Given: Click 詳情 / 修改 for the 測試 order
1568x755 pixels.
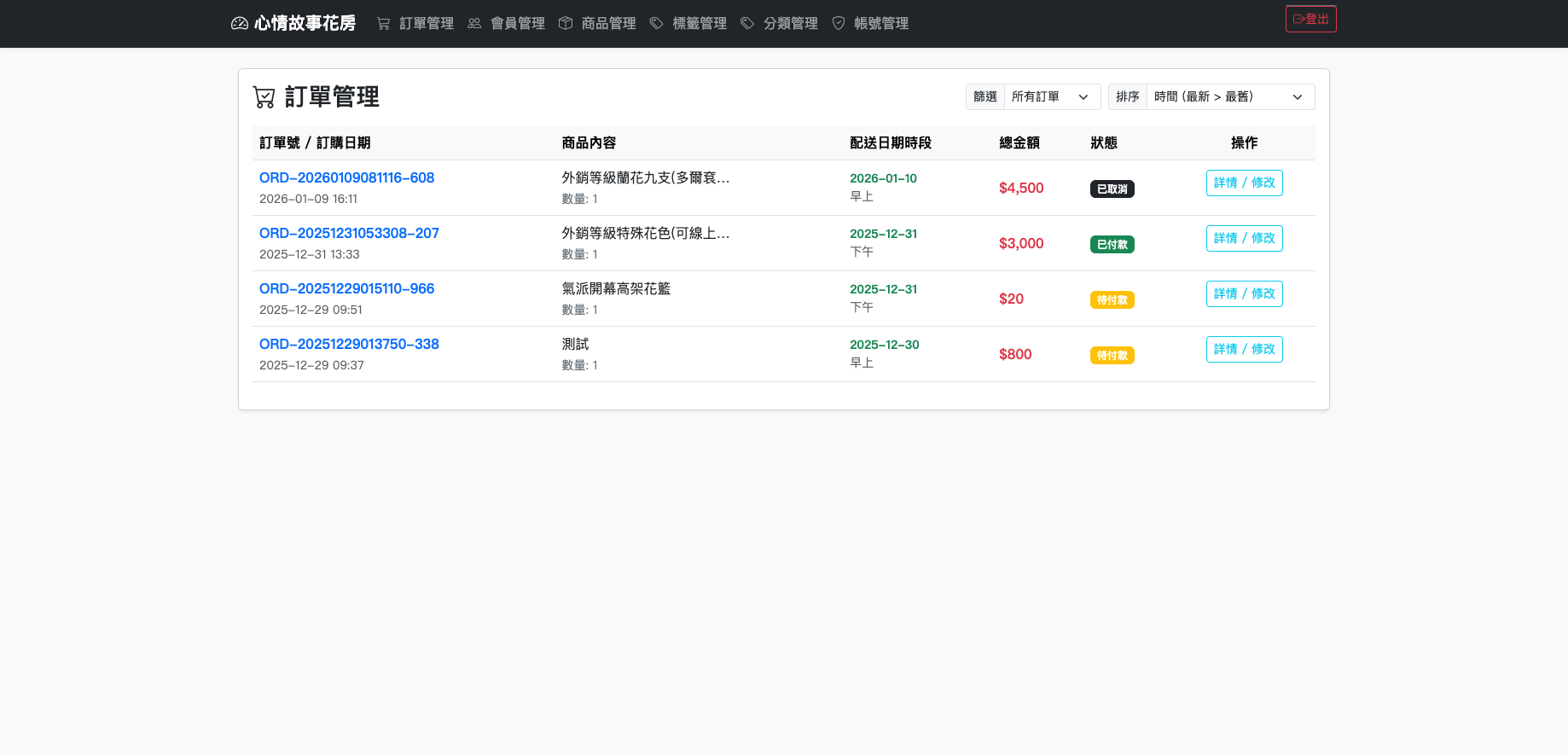Looking at the screenshot, I should point(1244,349).
